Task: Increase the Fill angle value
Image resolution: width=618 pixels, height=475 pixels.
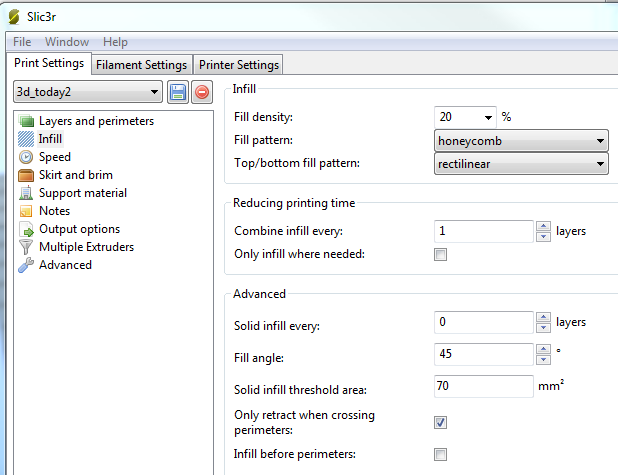Action: [x=543, y=349]
